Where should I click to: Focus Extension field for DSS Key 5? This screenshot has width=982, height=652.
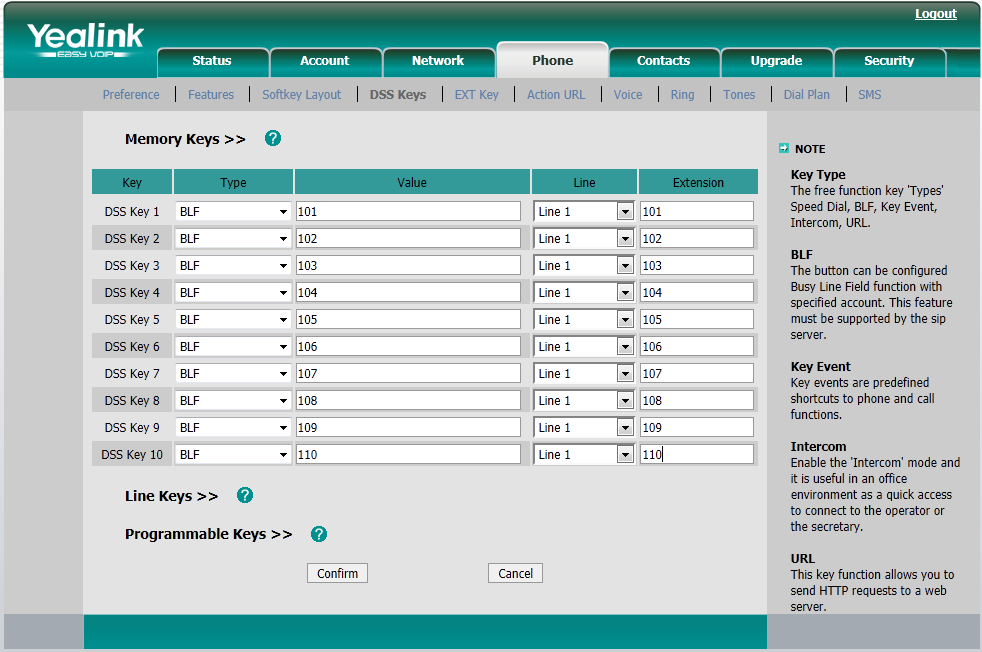(696, 319)
